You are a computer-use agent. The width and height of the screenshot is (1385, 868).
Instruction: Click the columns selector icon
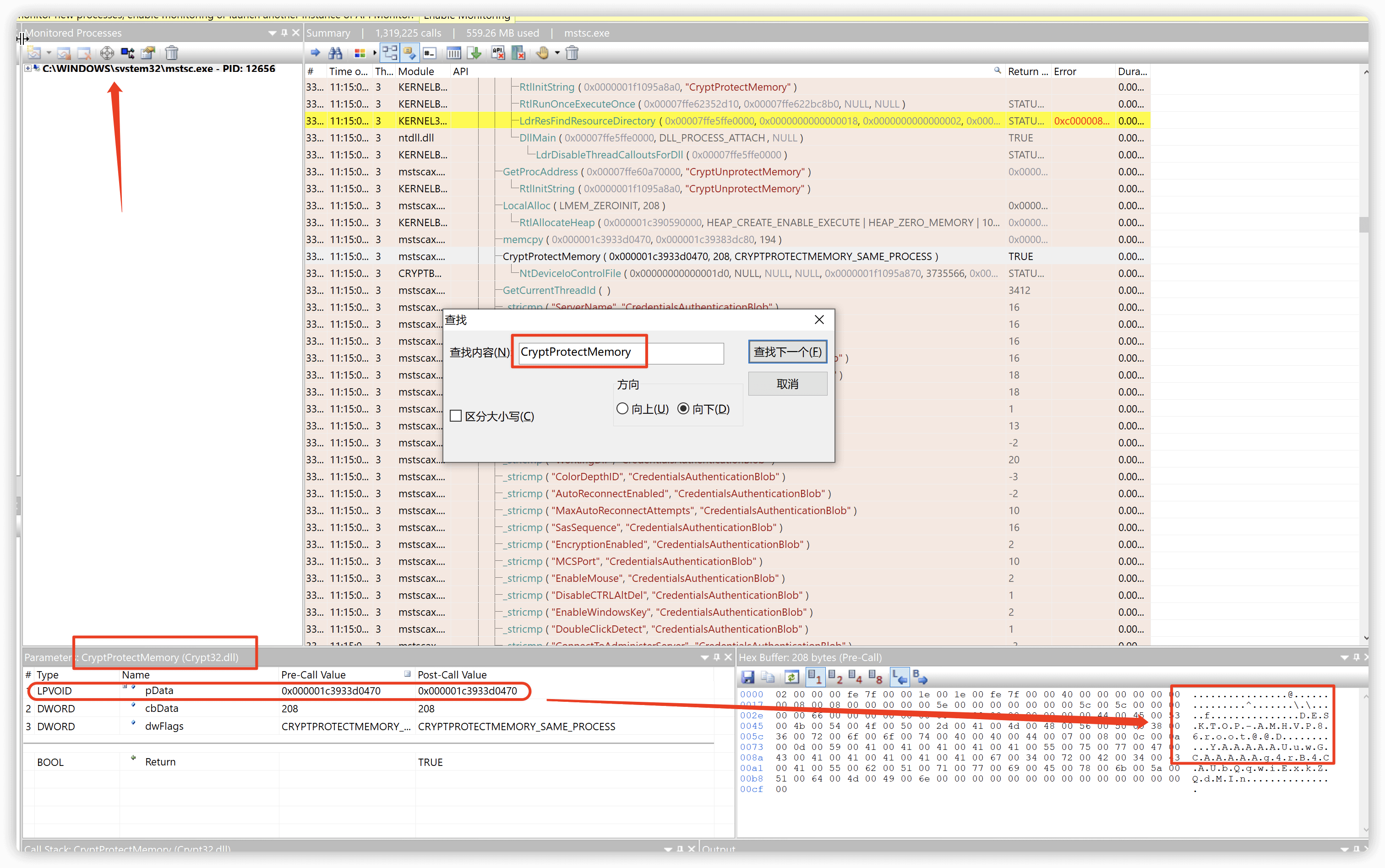[453, 54]
